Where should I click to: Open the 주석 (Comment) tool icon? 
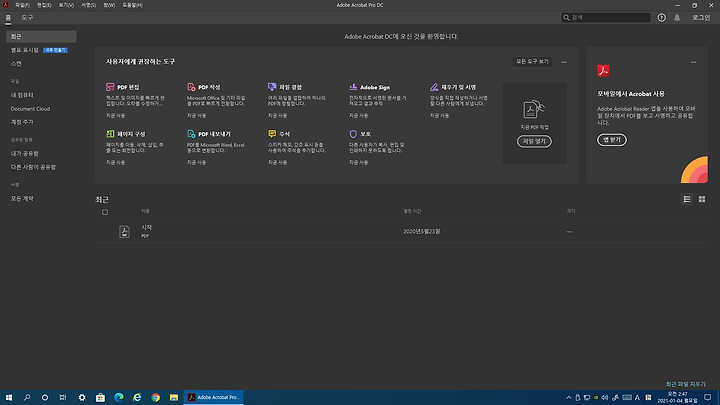click(272, 134)
